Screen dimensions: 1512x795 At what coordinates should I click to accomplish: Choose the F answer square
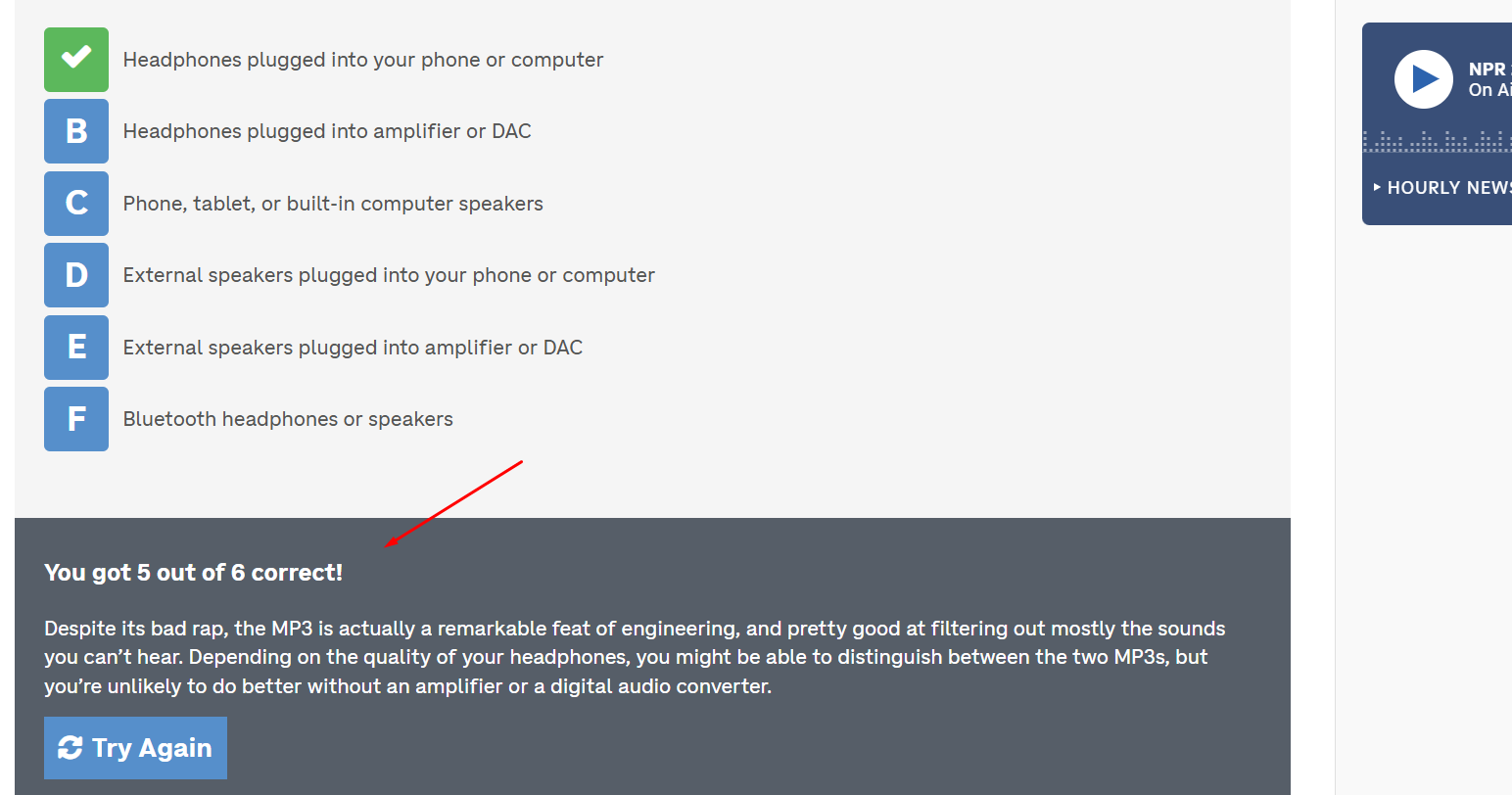pos(76,419)
